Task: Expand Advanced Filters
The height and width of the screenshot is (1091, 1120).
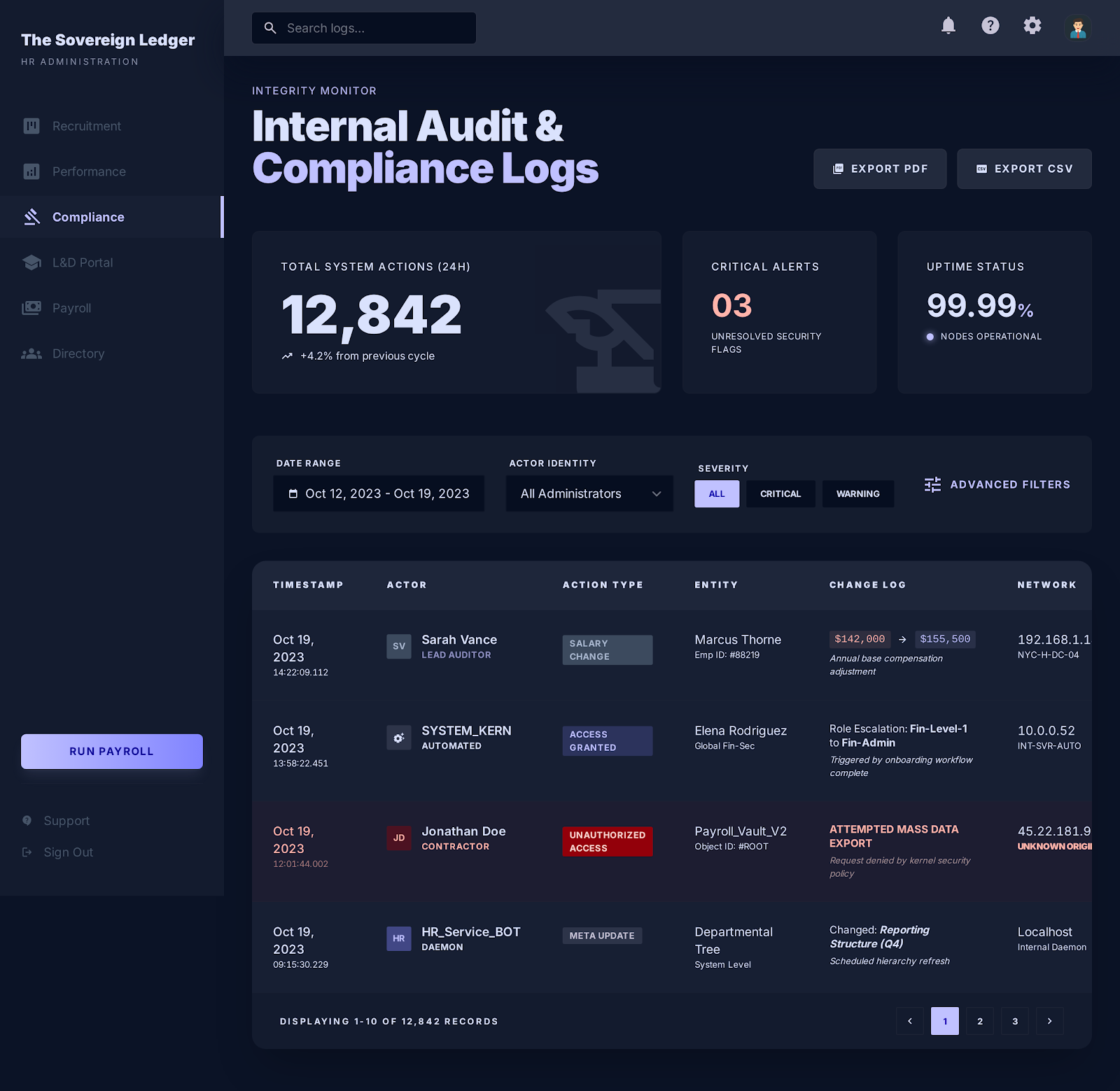Action: click(997, 484)
